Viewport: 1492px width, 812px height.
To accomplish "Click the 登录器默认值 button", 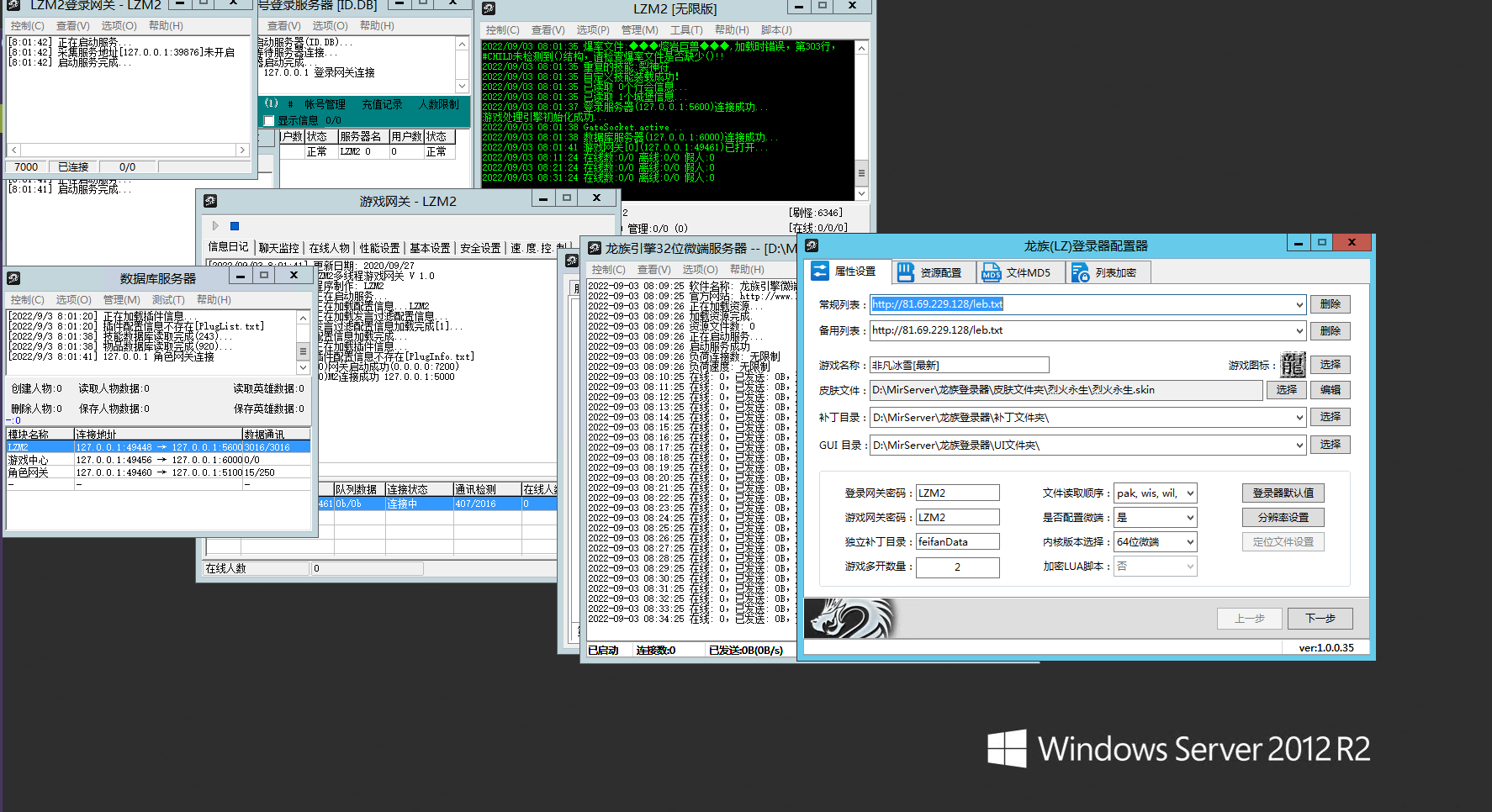I will [1283, 493].
